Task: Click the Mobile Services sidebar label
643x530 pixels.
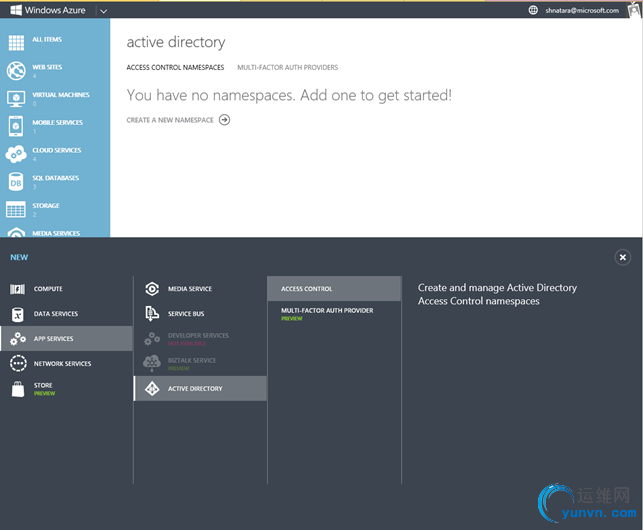Action: click(57, 122)
